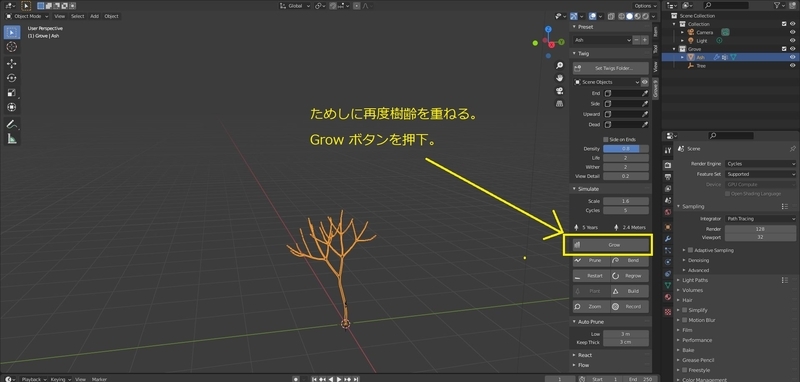Open the viewport Object menu

pos(111,16)
